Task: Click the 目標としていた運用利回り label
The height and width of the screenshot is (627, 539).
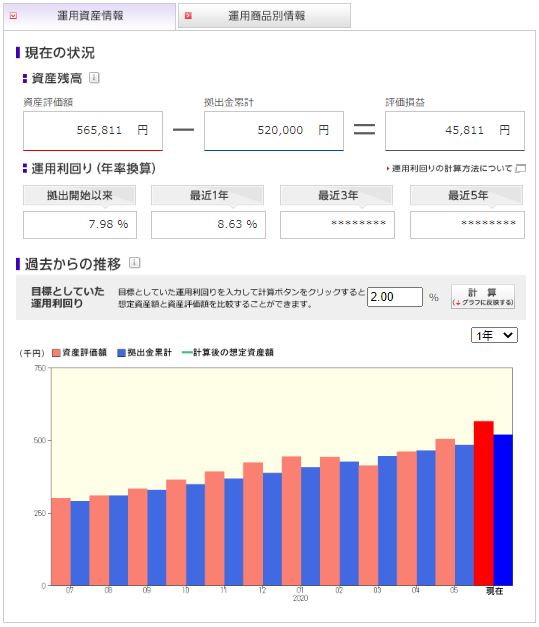Action: point(67,297)
